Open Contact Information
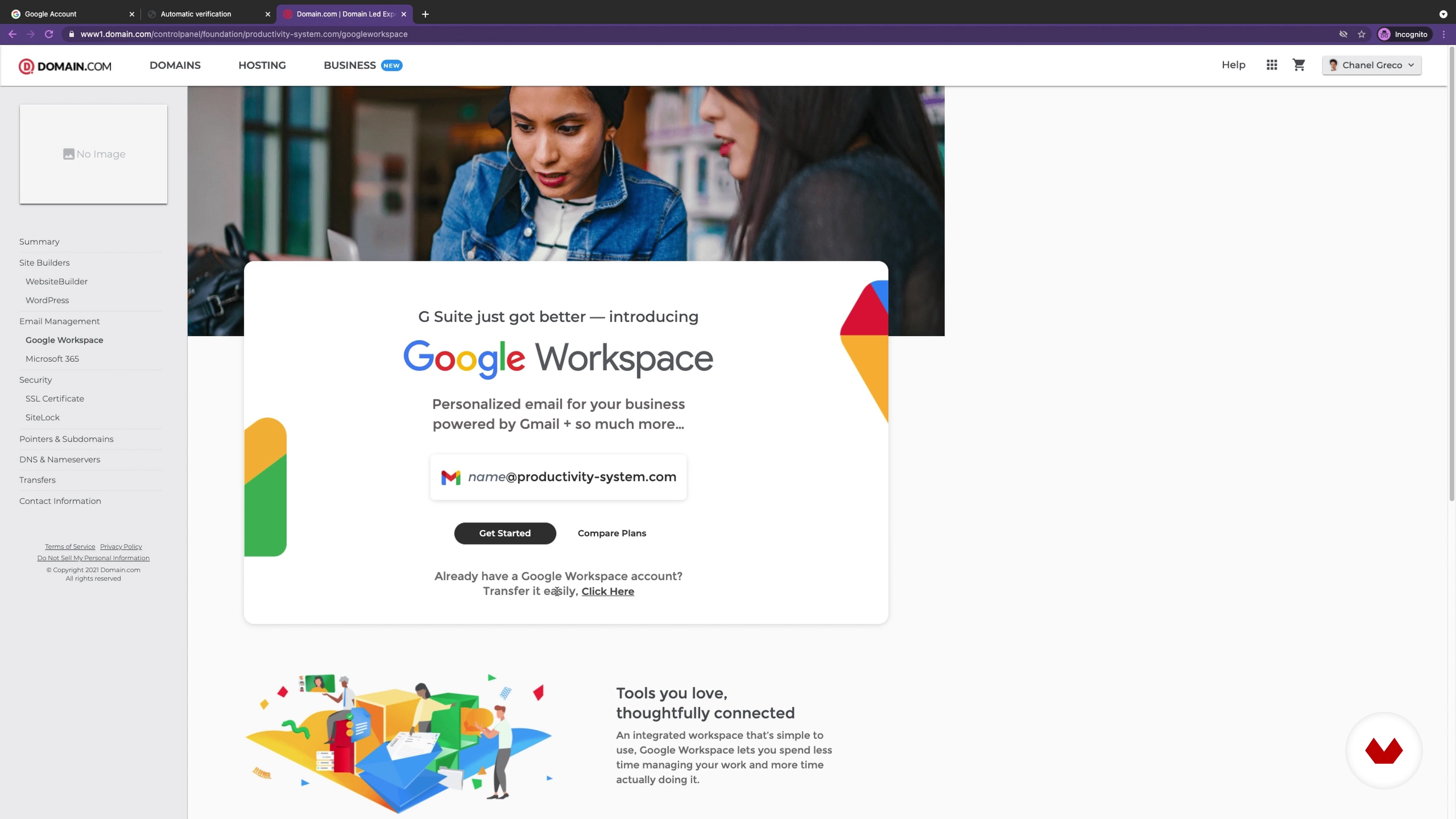Screen dimensions: 1456x819 click(x=60, y=501)
